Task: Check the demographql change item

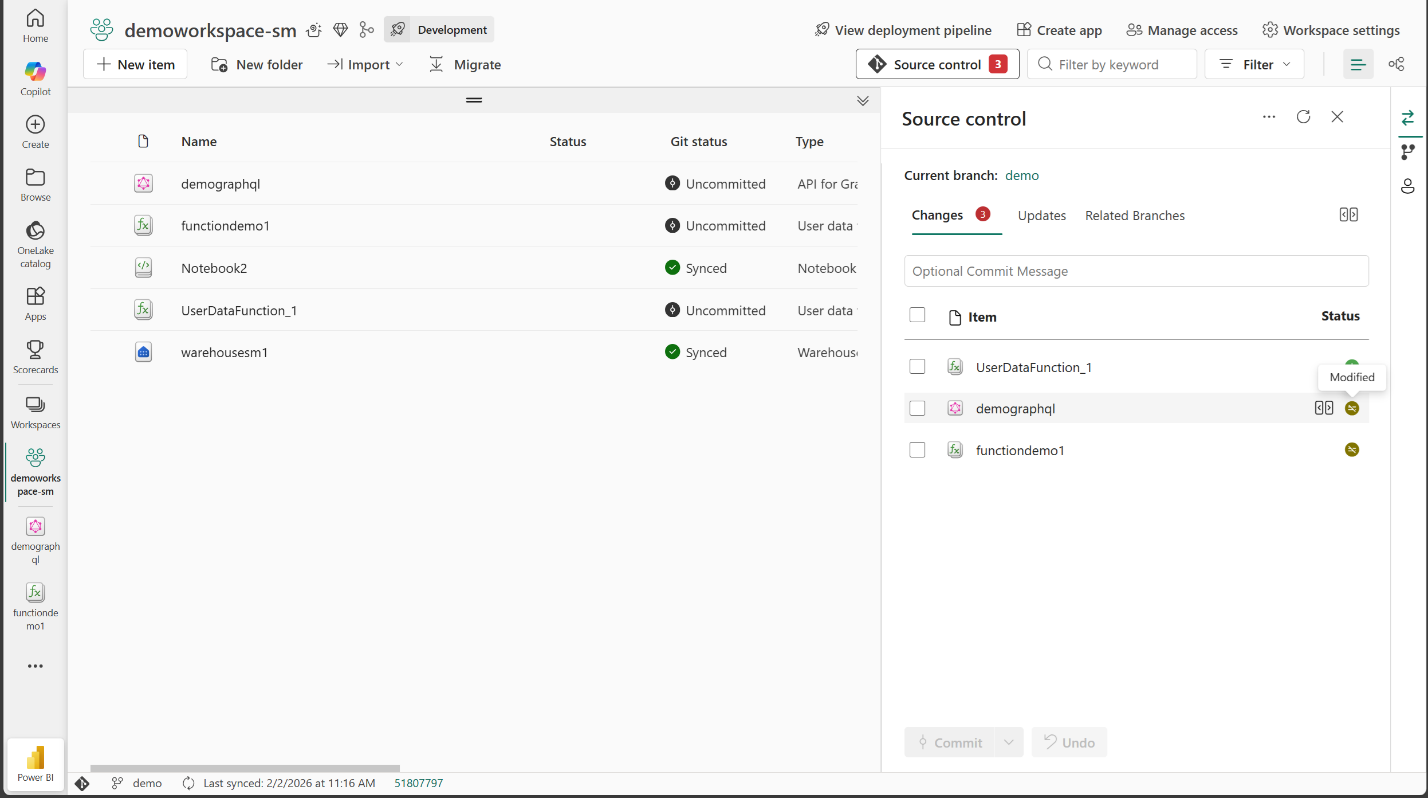Action: pyautogui.click(x=917, y=408)
